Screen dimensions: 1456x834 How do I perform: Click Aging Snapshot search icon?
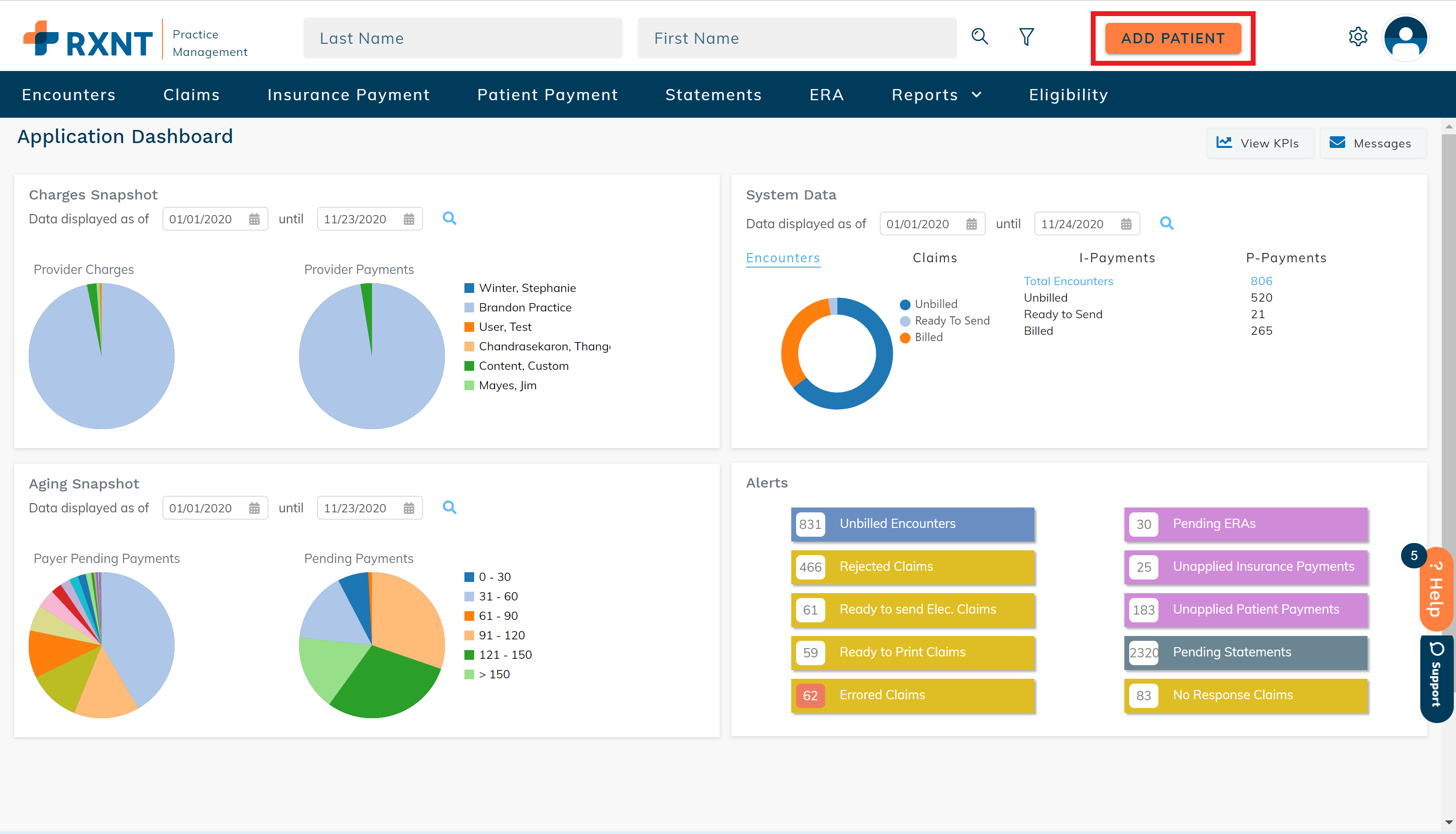(449, 508)
